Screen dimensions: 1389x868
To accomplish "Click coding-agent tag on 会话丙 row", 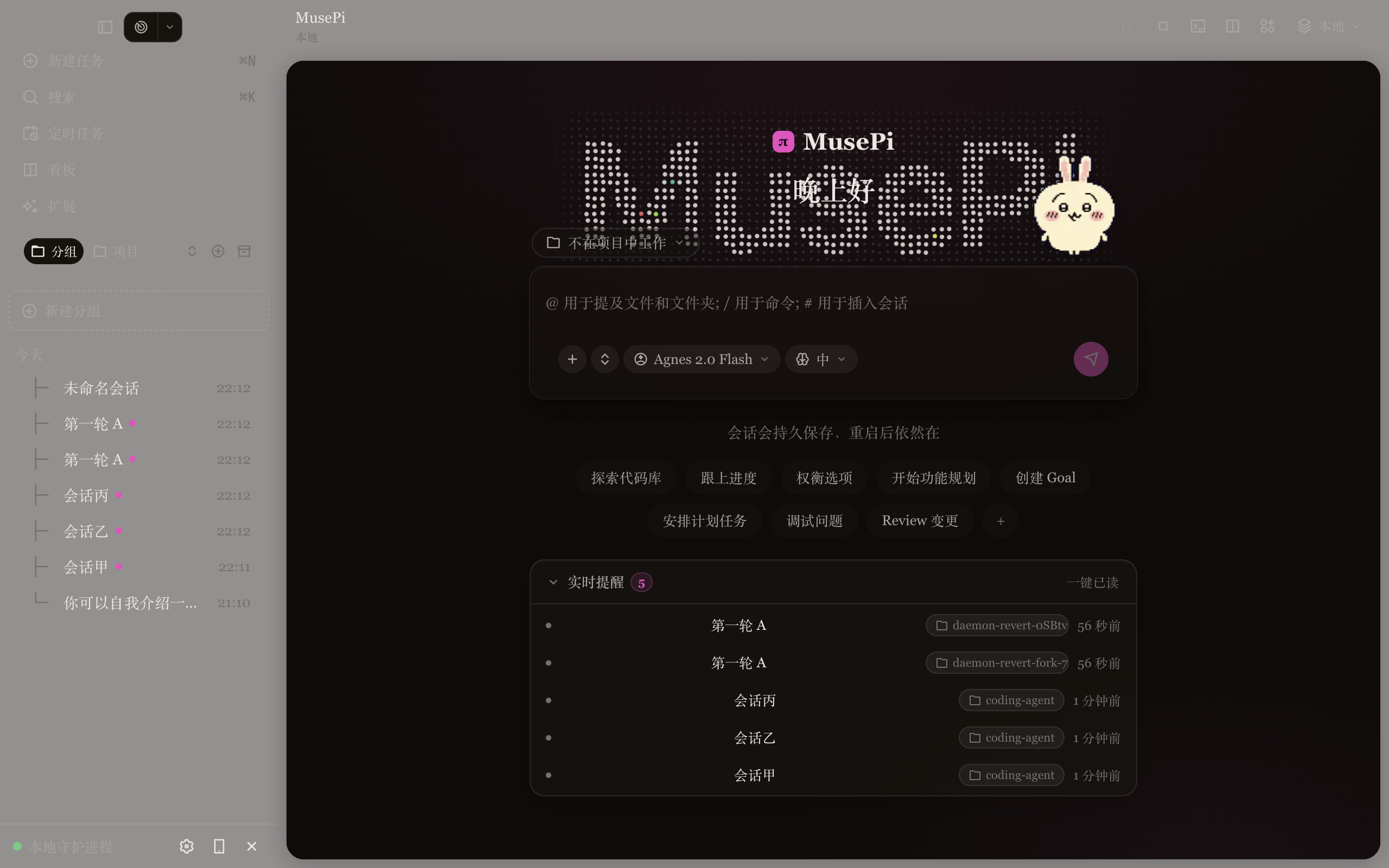I will [x=1011, y=700].
